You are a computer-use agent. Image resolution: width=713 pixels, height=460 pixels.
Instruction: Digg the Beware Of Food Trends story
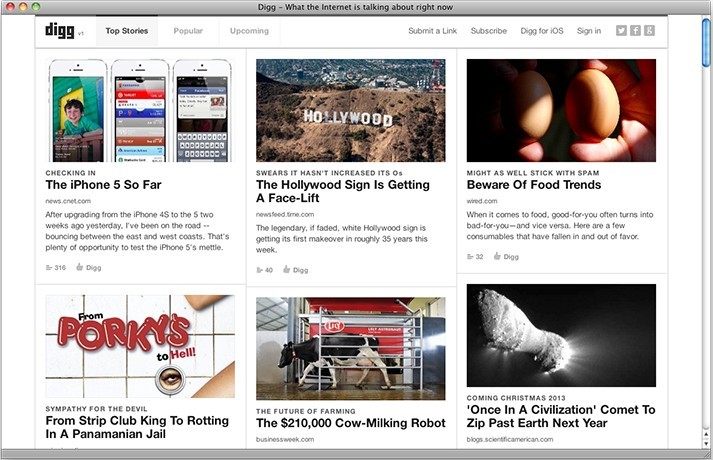[506, 256]
